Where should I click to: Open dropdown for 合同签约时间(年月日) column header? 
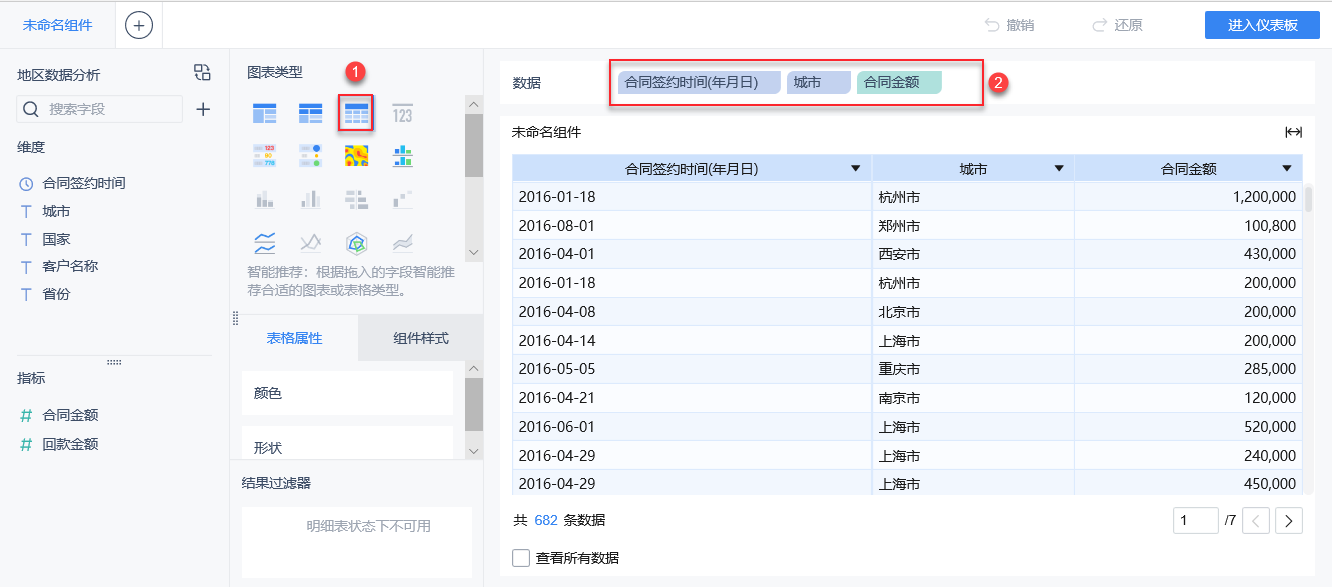(855, 168)
